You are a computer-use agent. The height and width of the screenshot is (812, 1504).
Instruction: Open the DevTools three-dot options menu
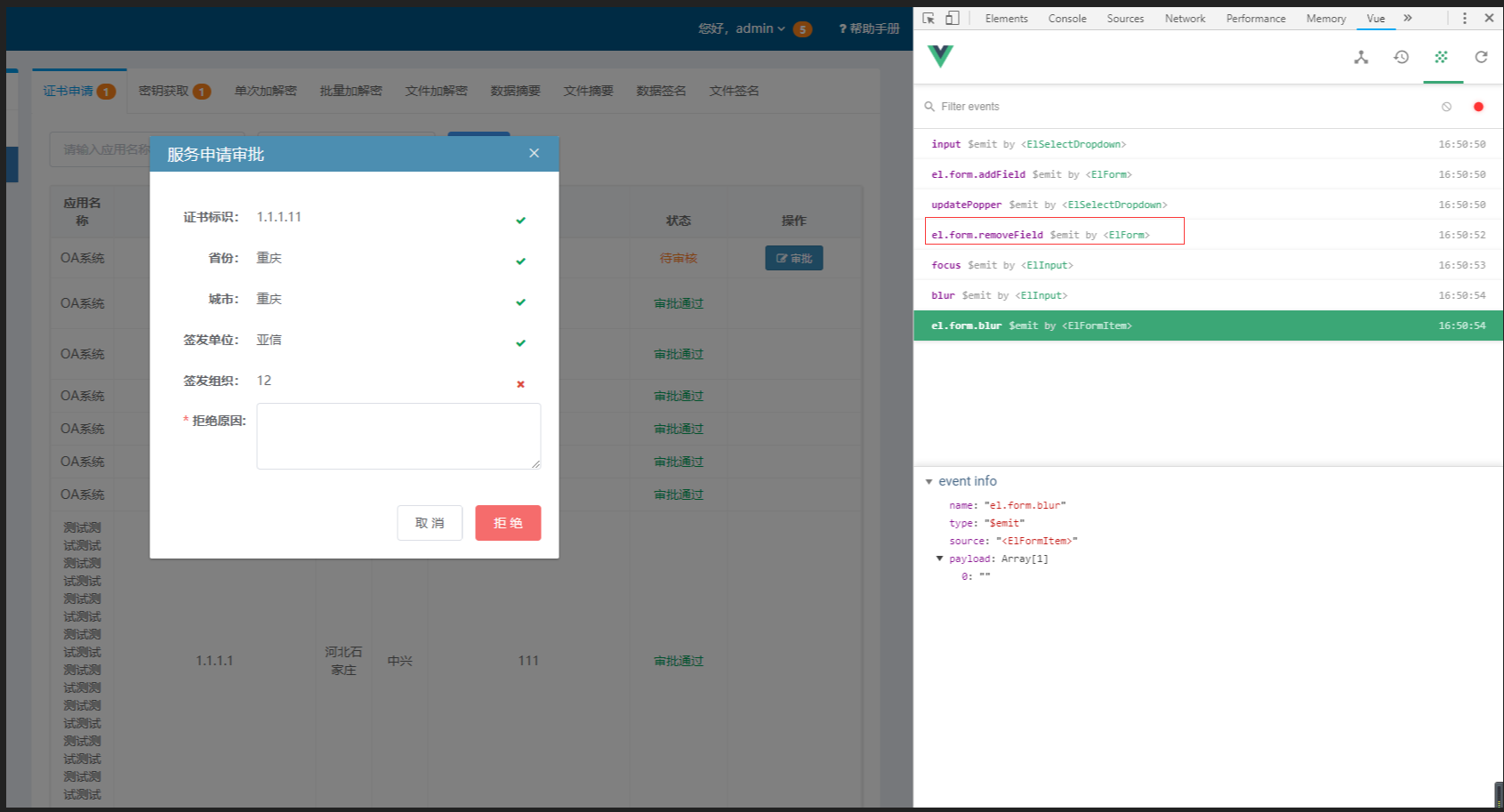1464,18
